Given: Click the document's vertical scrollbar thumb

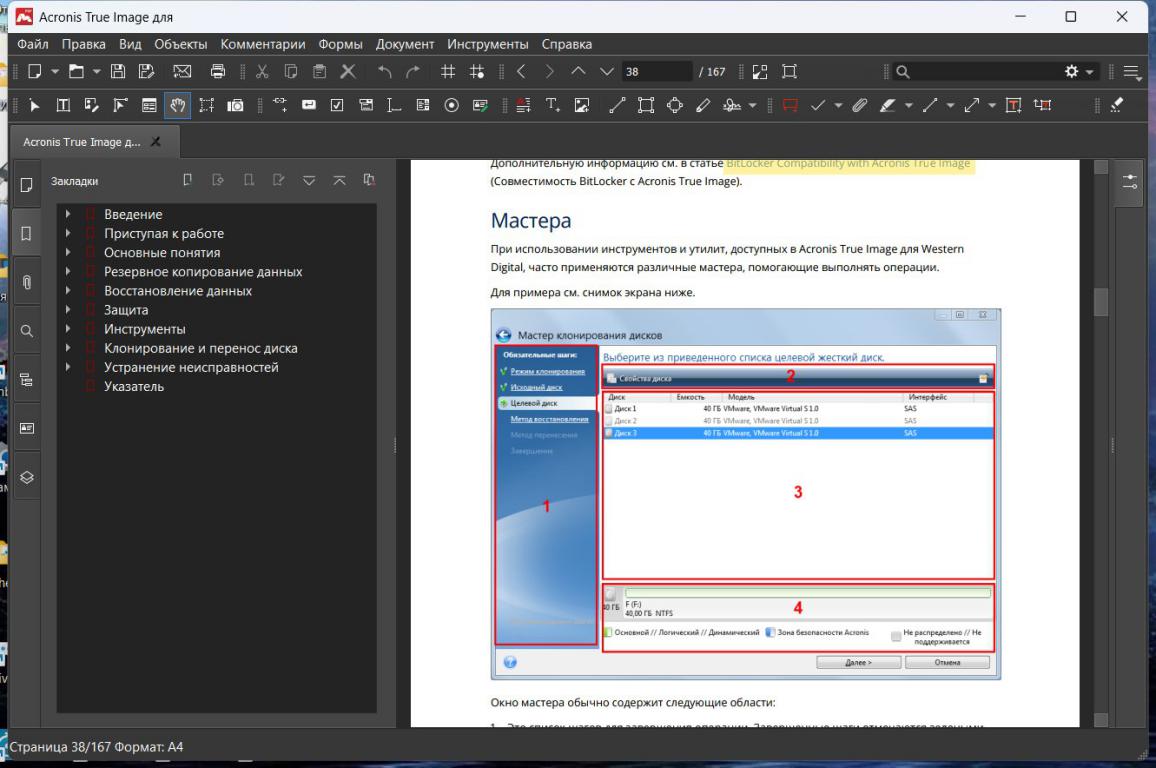Looking at the screenshot, I should [x=1102, y=300].
